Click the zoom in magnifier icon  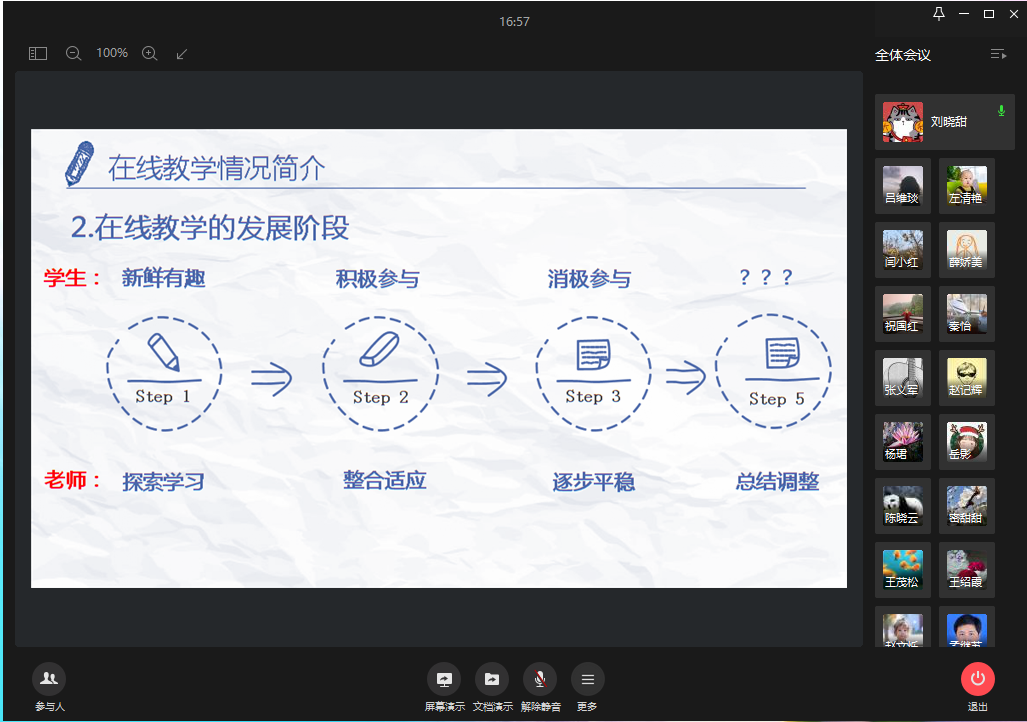150,54
